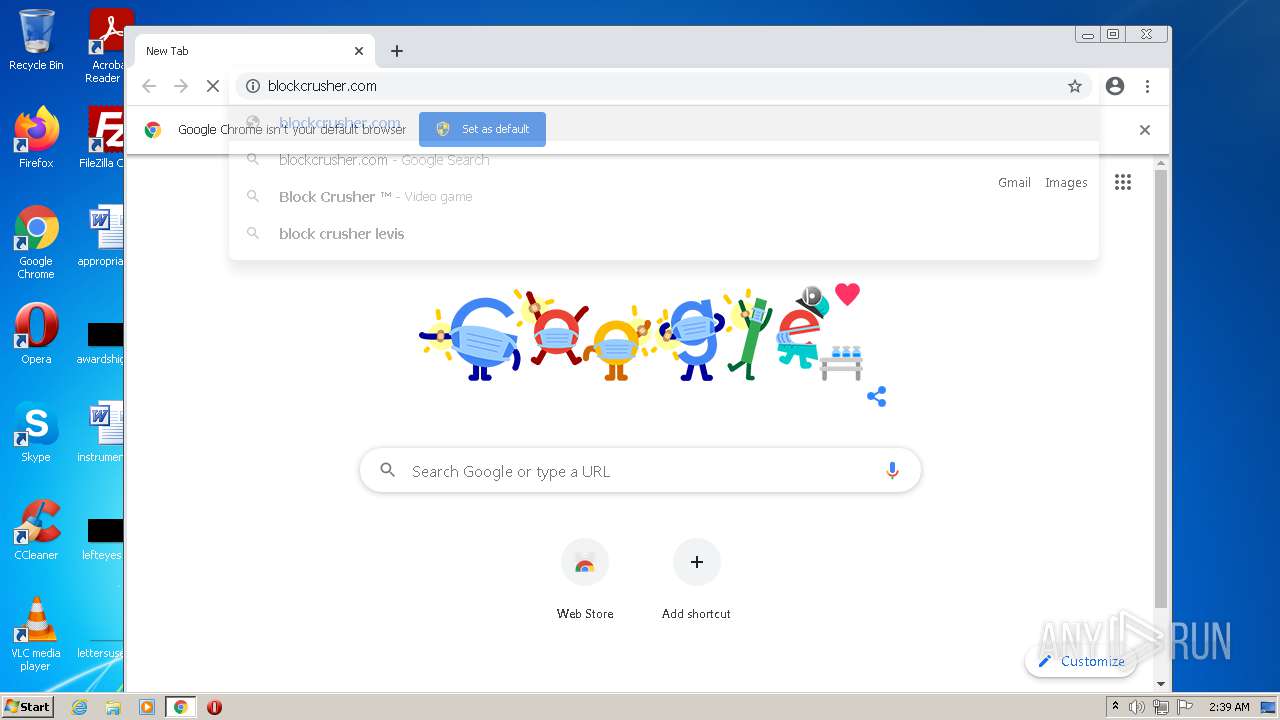1280x720 pixels.
Task: Choose the block crusher levis suggestion
Action: [x=663, y=234]
